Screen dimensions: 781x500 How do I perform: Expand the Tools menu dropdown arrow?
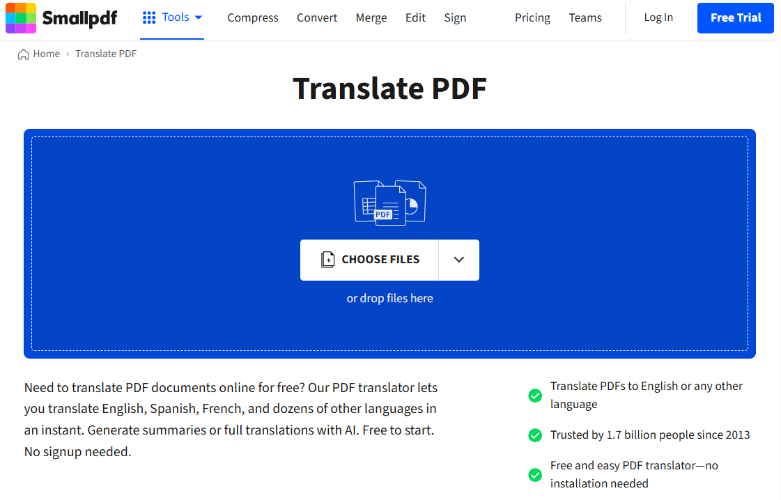tap(198, 17)
